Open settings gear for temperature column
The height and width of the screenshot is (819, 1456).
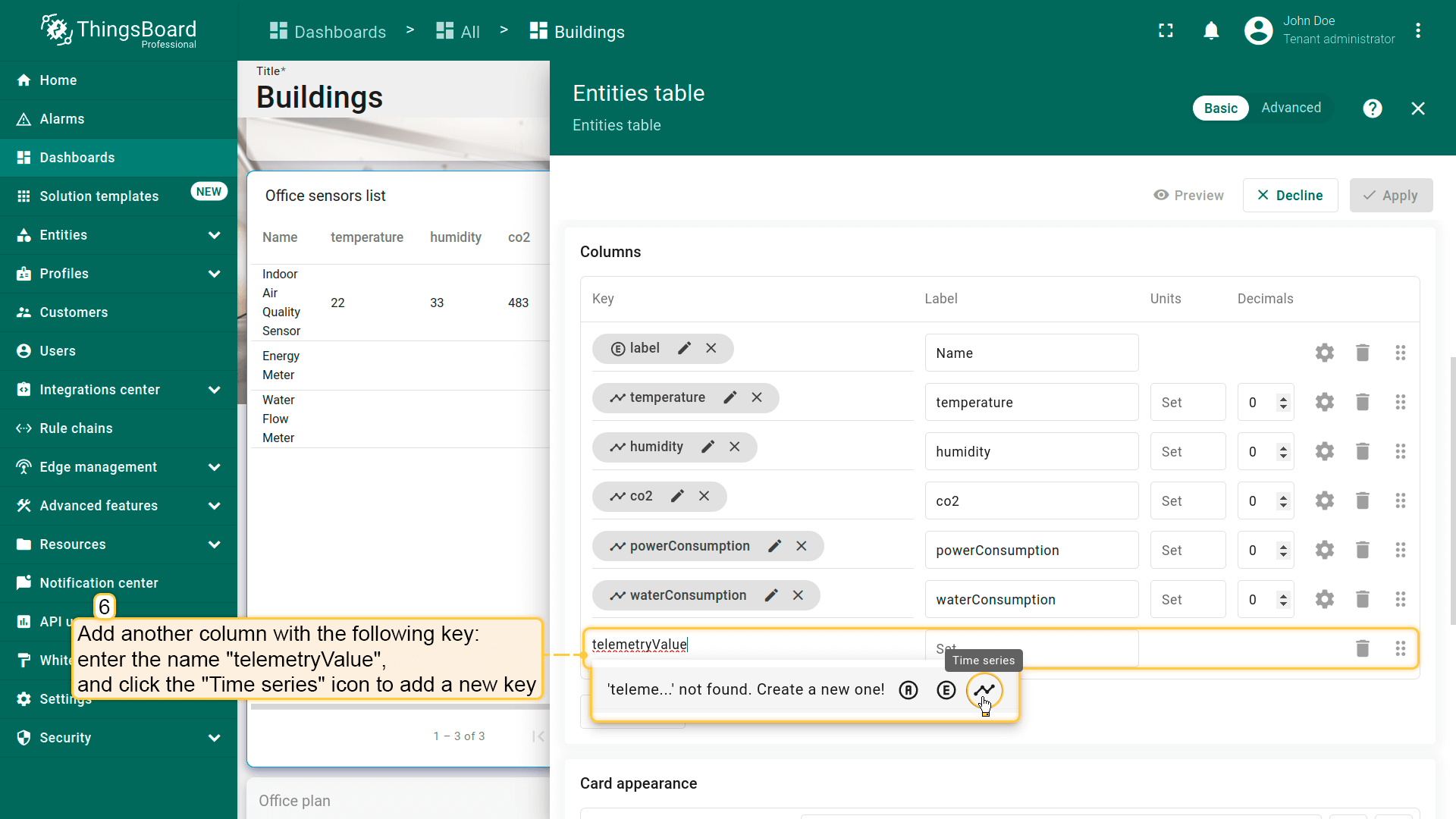click(x=1324, y=402)
